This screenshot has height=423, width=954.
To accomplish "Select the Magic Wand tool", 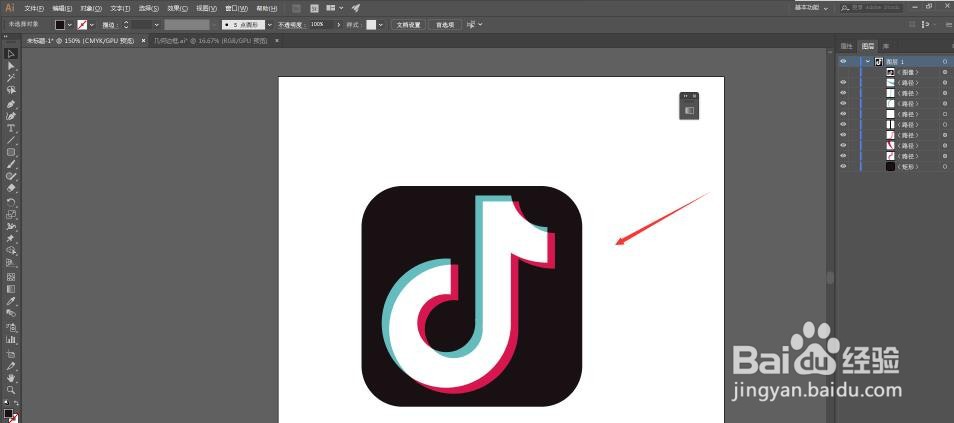I will [x=11, y=78].
